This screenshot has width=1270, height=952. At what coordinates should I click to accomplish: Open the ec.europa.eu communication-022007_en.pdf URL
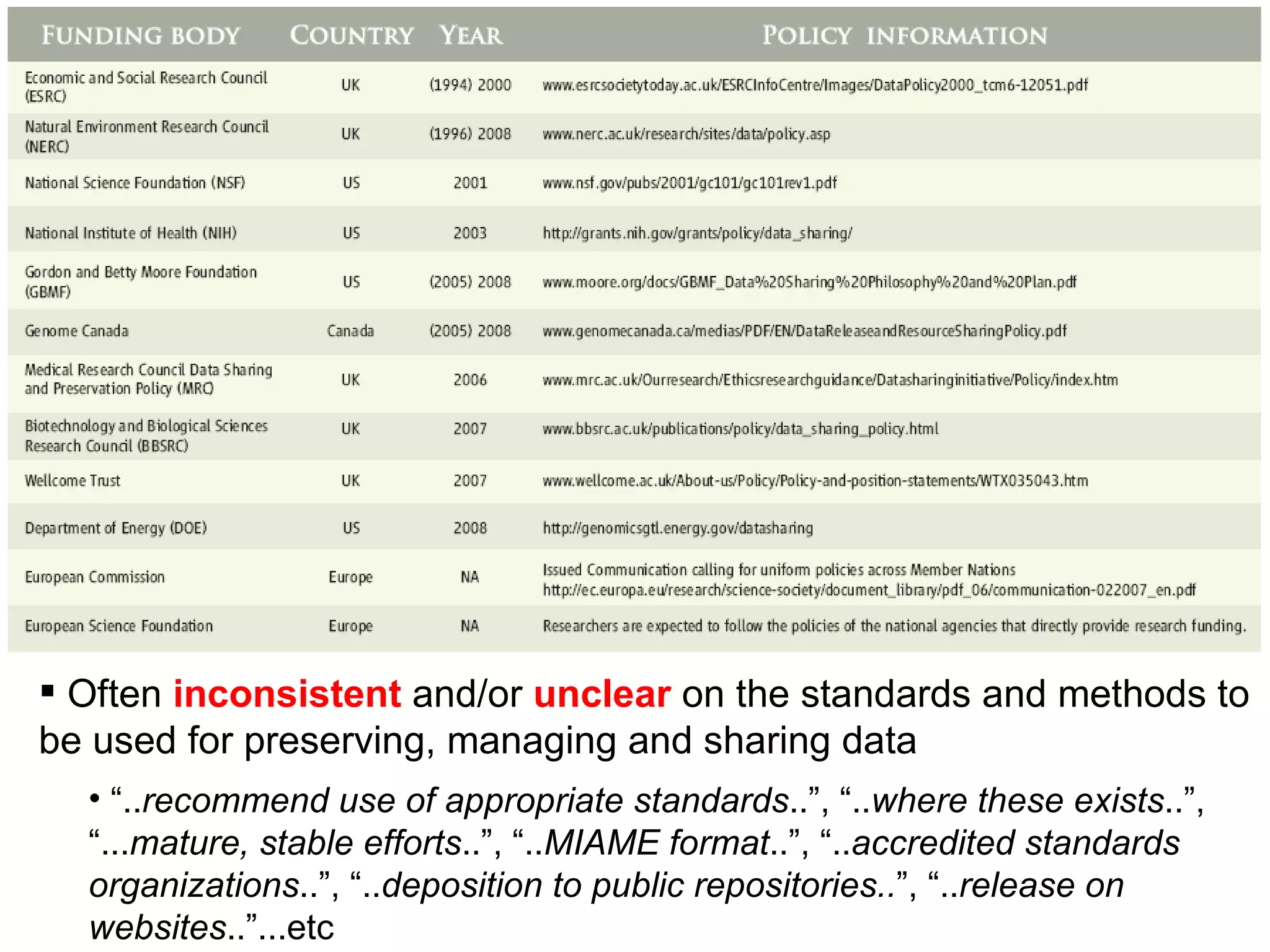pyautogui.click(x=869, y=590)
